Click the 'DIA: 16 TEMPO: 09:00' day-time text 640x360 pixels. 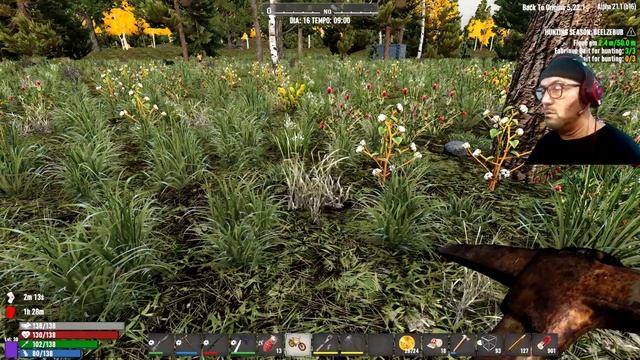320,20
